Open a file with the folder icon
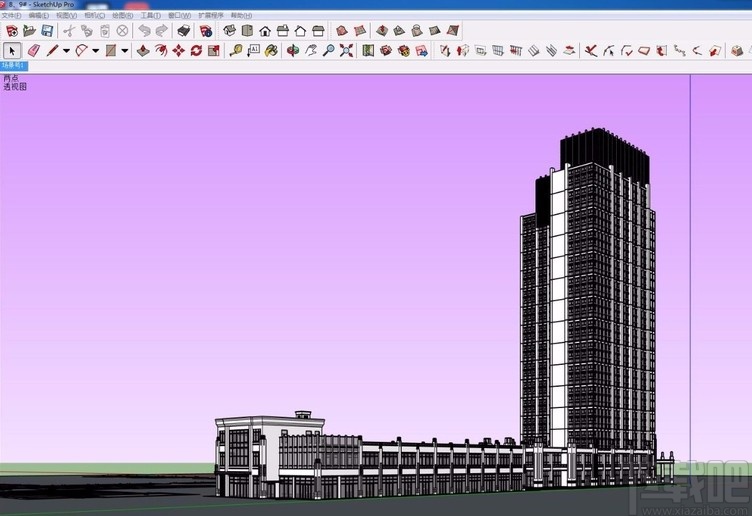752x516 pixels. (29, 31)
